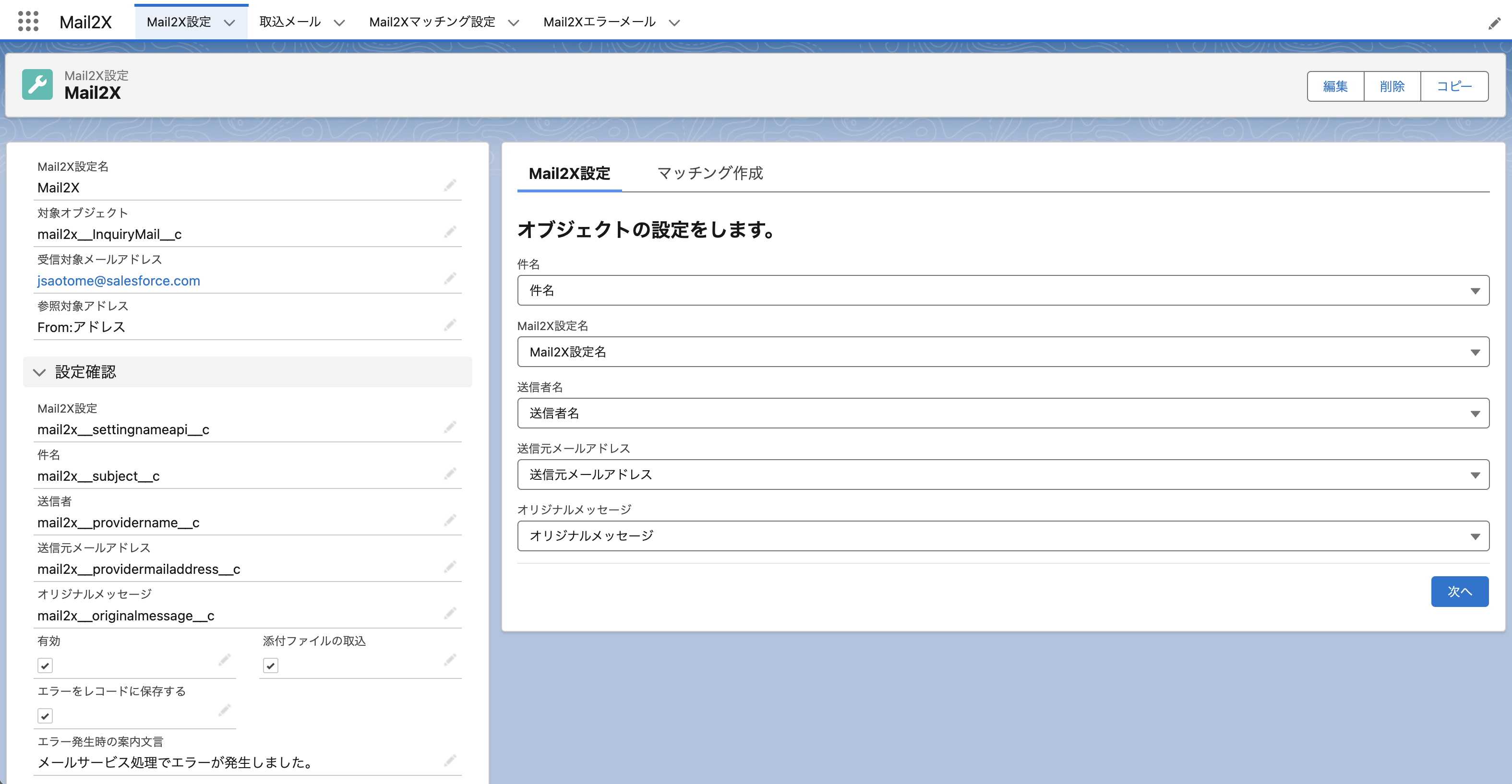This screenshot has height=784, width=1512.
Task: Switch to the マッチング作成 tab
Action: [710, 174]
